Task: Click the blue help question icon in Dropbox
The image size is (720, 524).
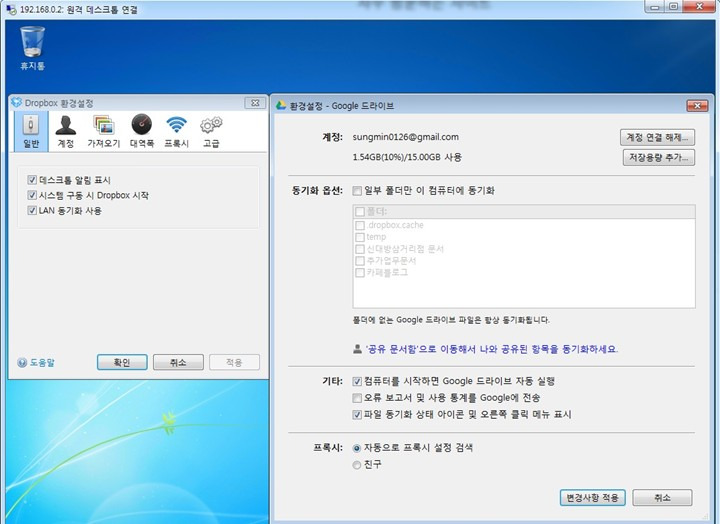Action: coord(22,362)
